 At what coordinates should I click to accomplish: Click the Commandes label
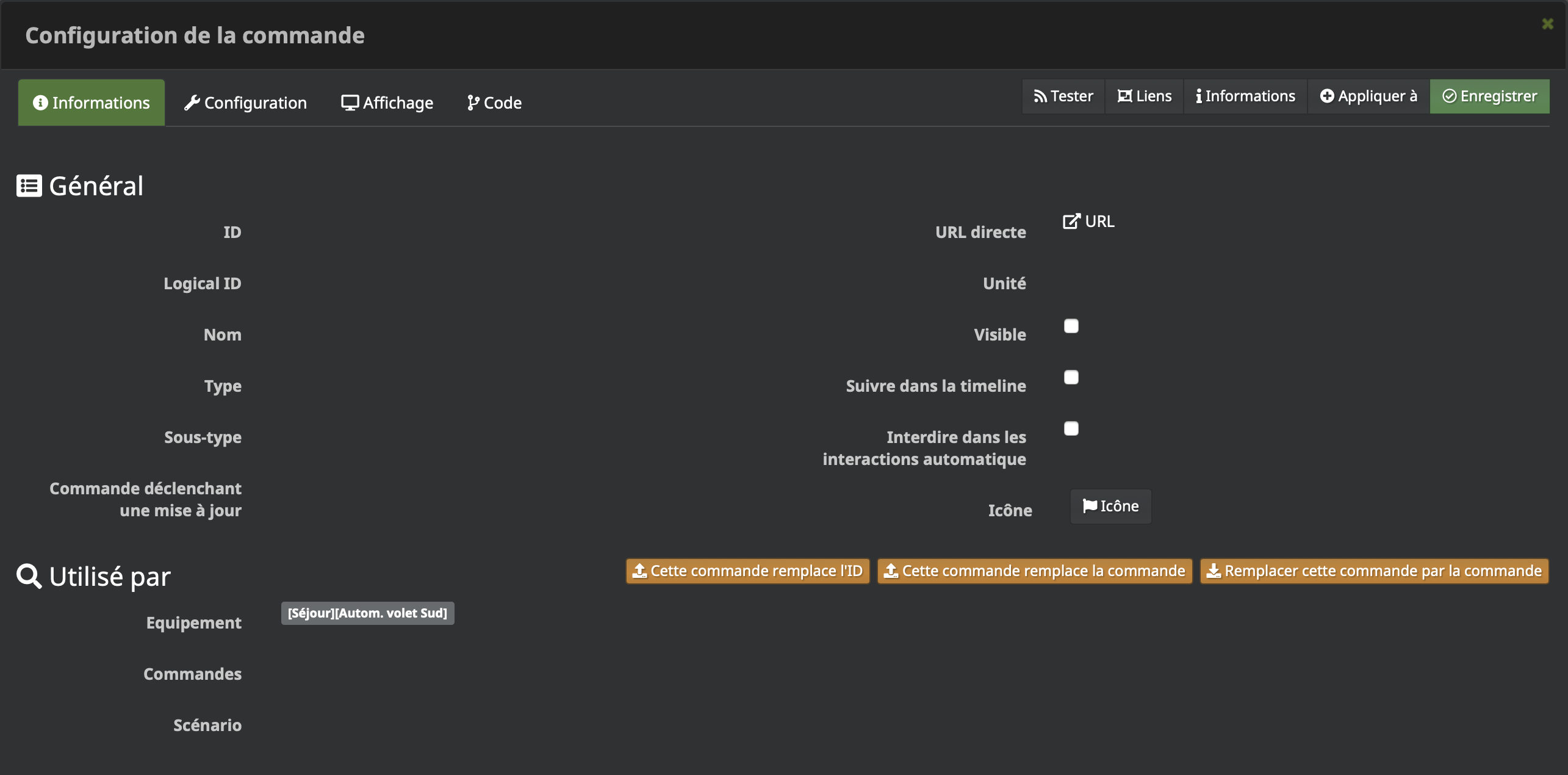coord(193,674)
